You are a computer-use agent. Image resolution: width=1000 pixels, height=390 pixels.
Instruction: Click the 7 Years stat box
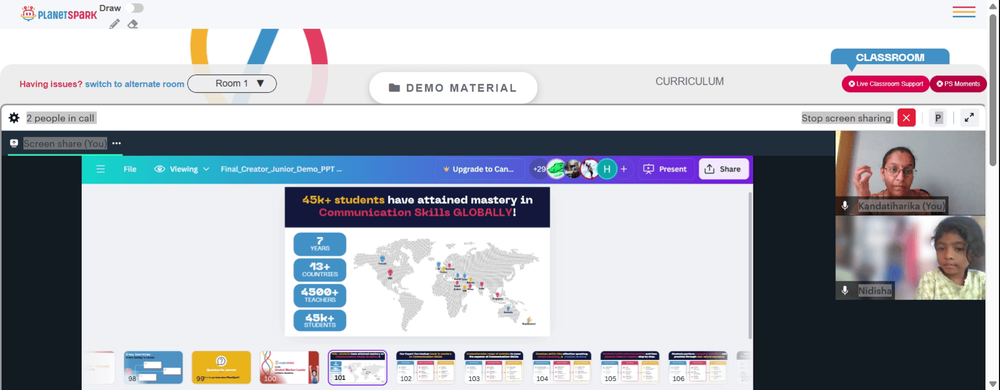coord(320,244)
